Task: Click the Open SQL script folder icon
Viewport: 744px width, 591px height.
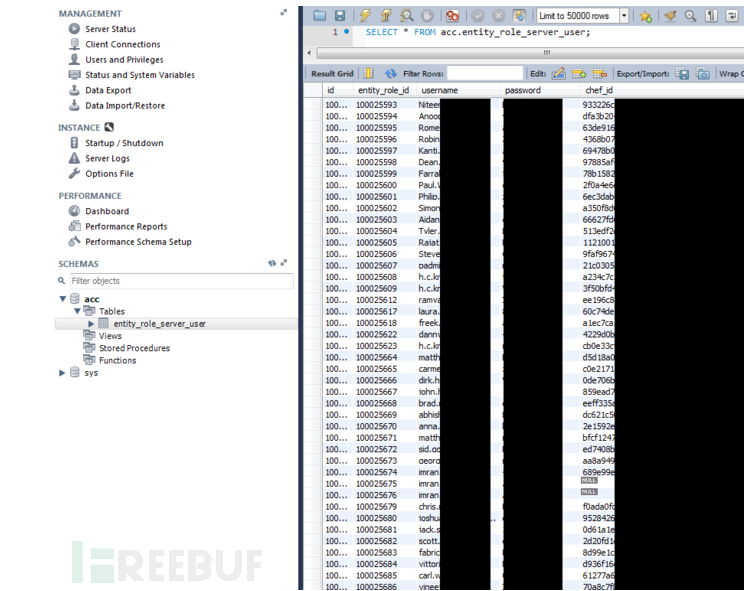Action: [x=320, y=16]
